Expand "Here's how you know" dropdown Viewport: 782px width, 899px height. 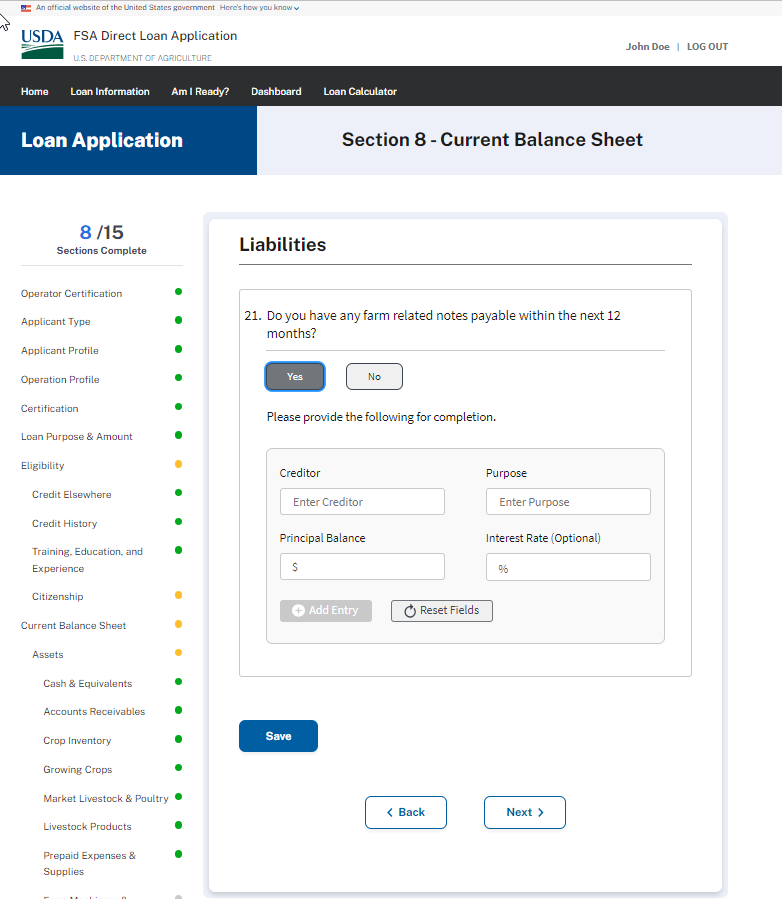pyautogui.click(x=259, y=7)
